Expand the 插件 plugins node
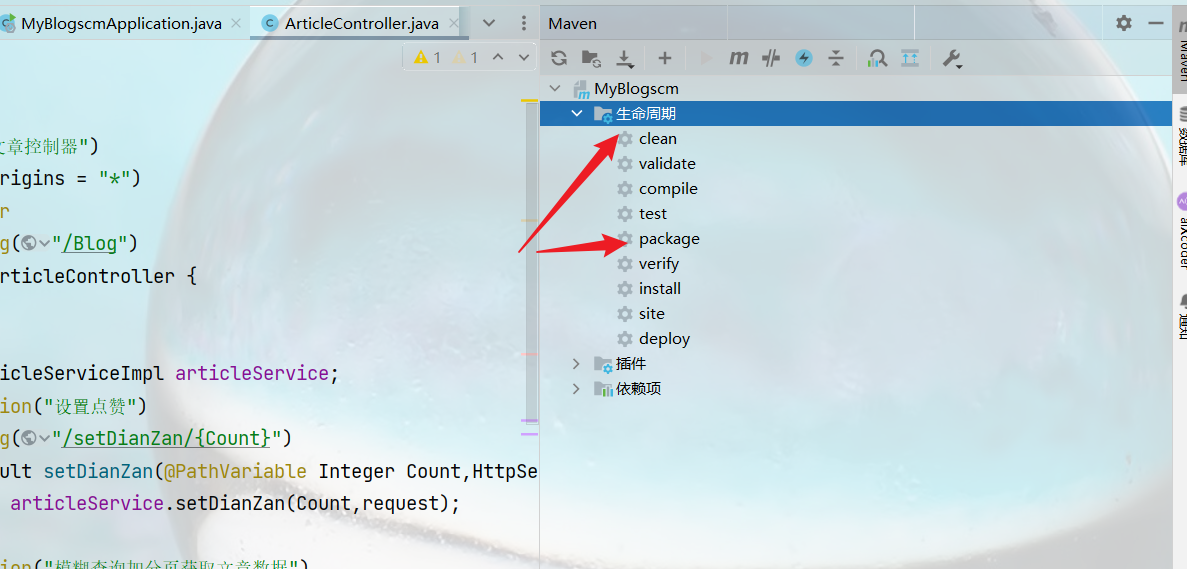The height and width of the screenshot is (569, 1187). [x=576, y=364]
